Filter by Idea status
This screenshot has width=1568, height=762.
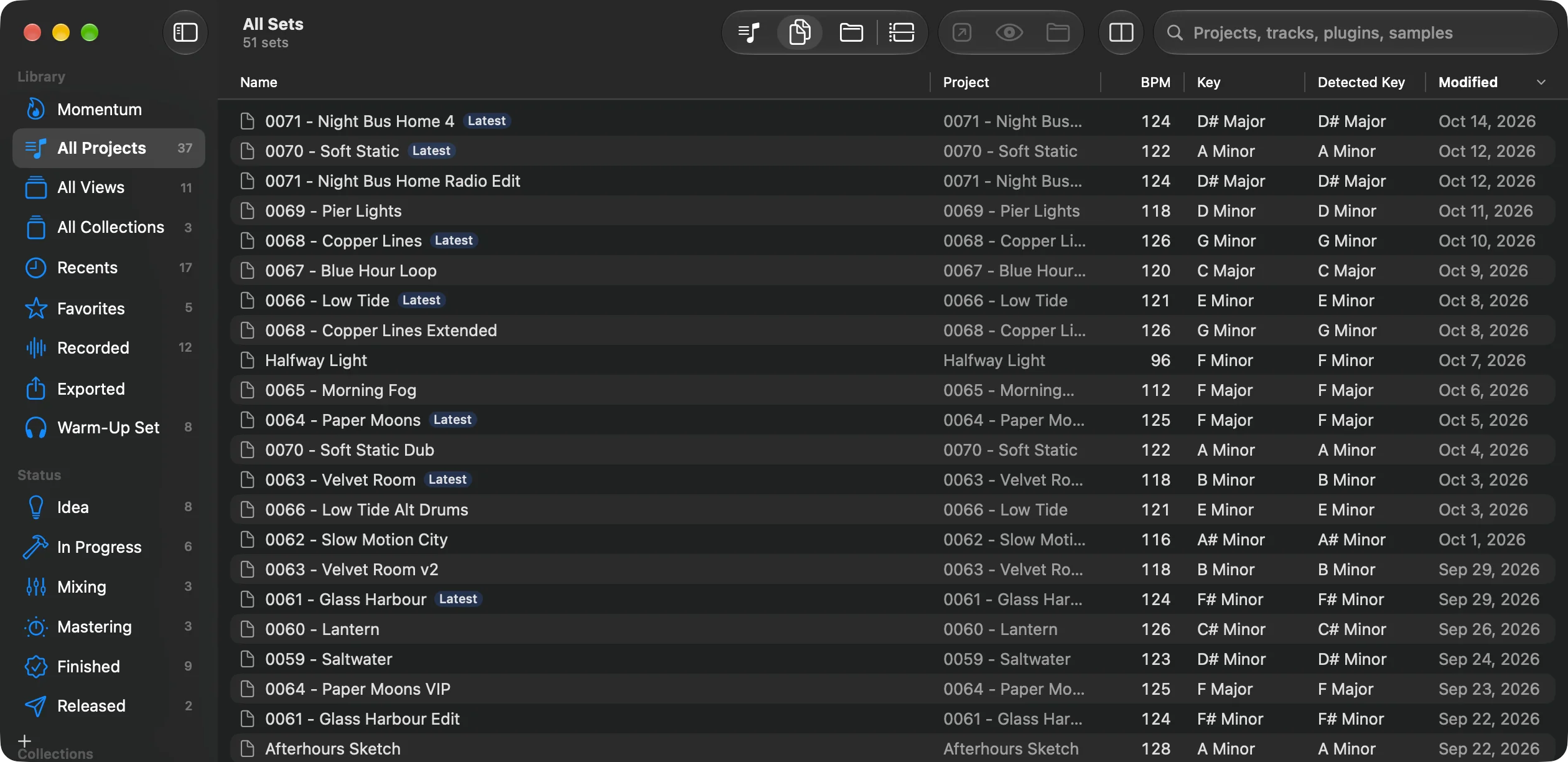coord(109,507)
